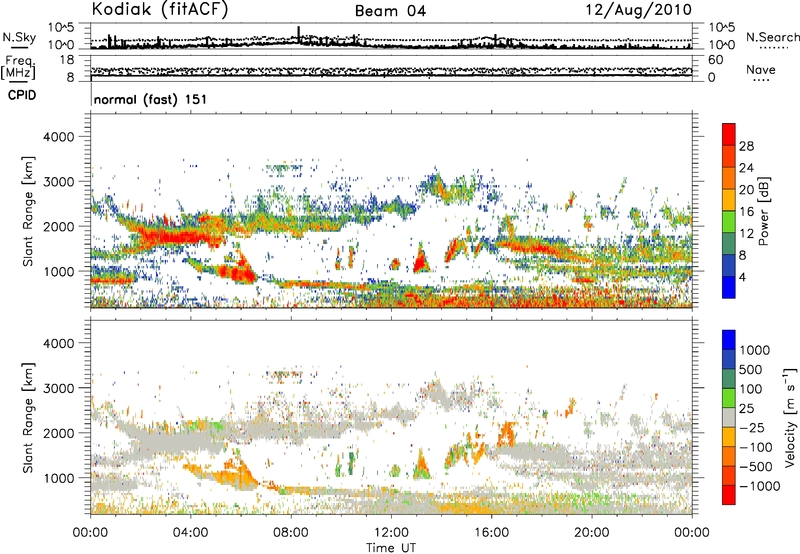Click the "100" label on velocity color bar

pyautogui.click(x=750, y=389)
